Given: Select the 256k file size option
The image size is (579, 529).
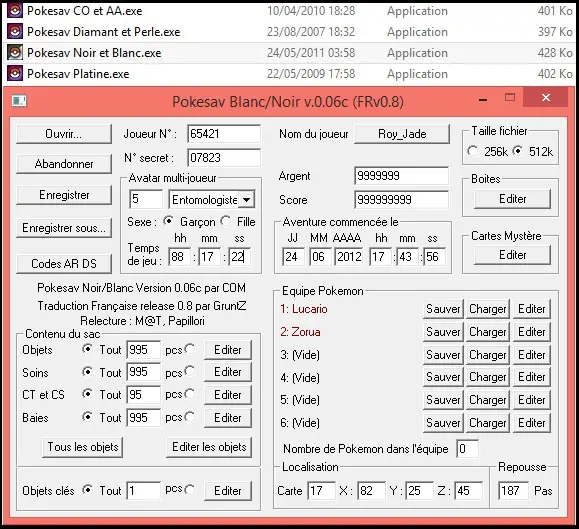Looking at the screenshot, I should (472, 151).
